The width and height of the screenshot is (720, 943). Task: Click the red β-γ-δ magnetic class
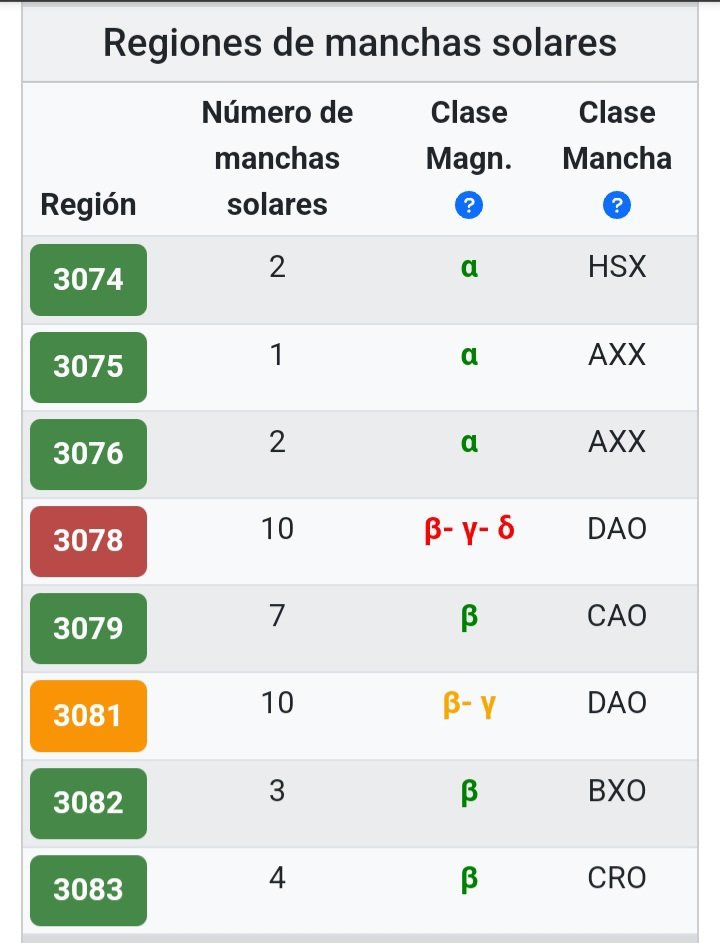tap(469, 529)
